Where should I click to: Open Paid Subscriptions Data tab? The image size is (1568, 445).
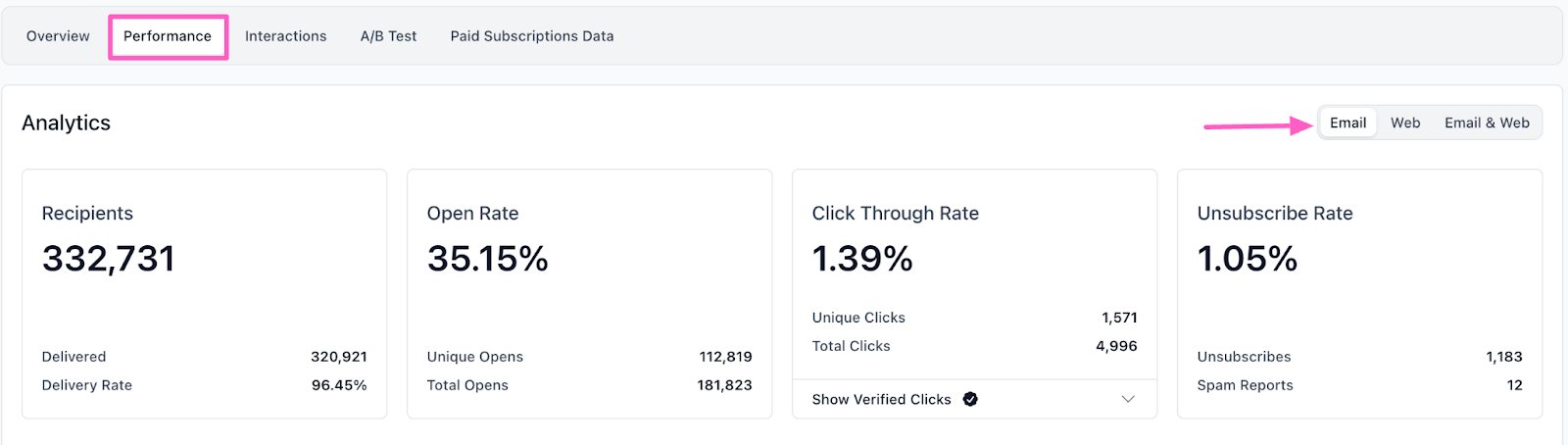coord(532,36)
